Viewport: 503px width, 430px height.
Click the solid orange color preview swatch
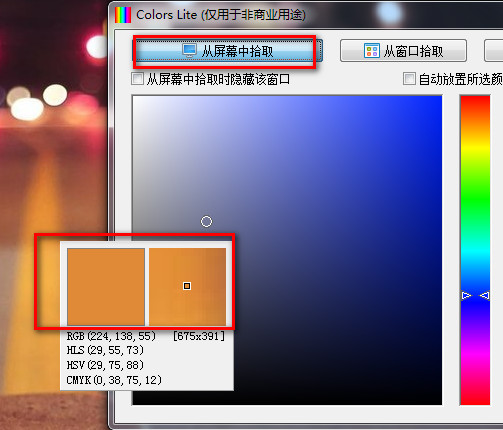point(106,287)
